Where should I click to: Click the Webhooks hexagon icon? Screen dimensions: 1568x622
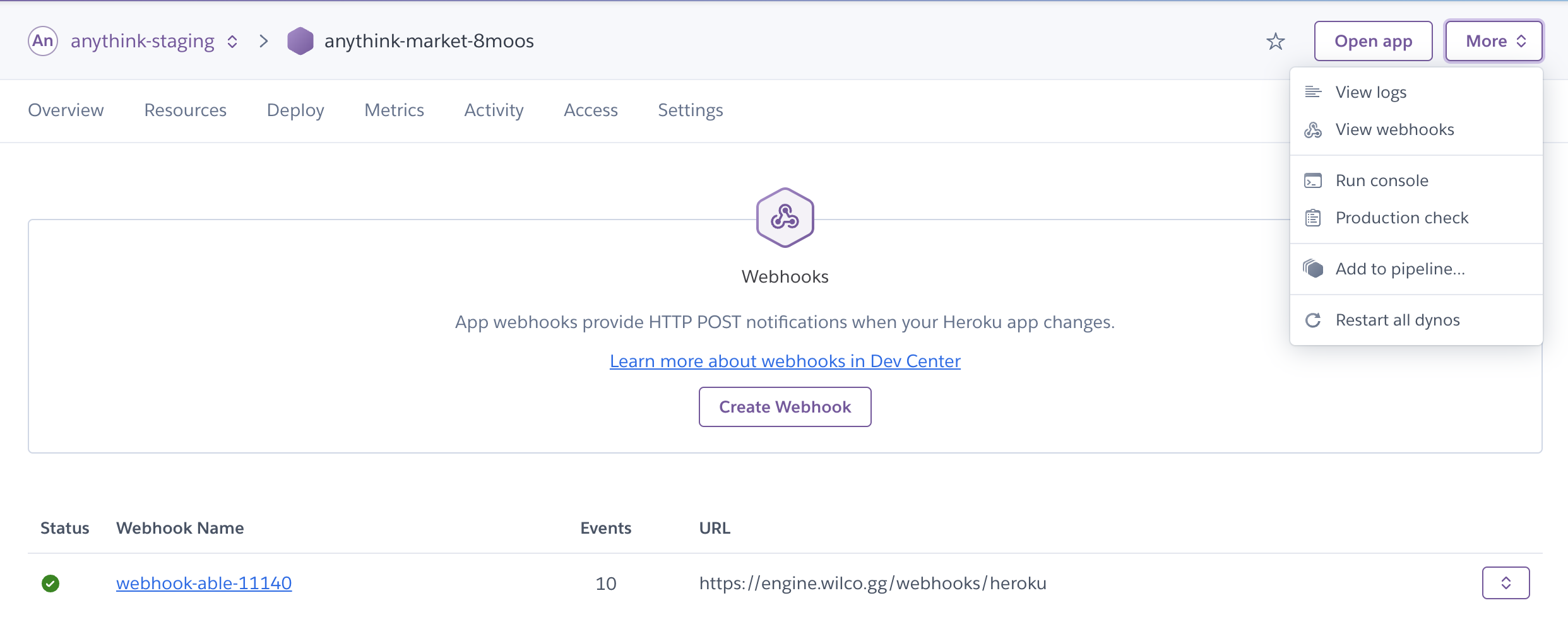coord(785,218)
